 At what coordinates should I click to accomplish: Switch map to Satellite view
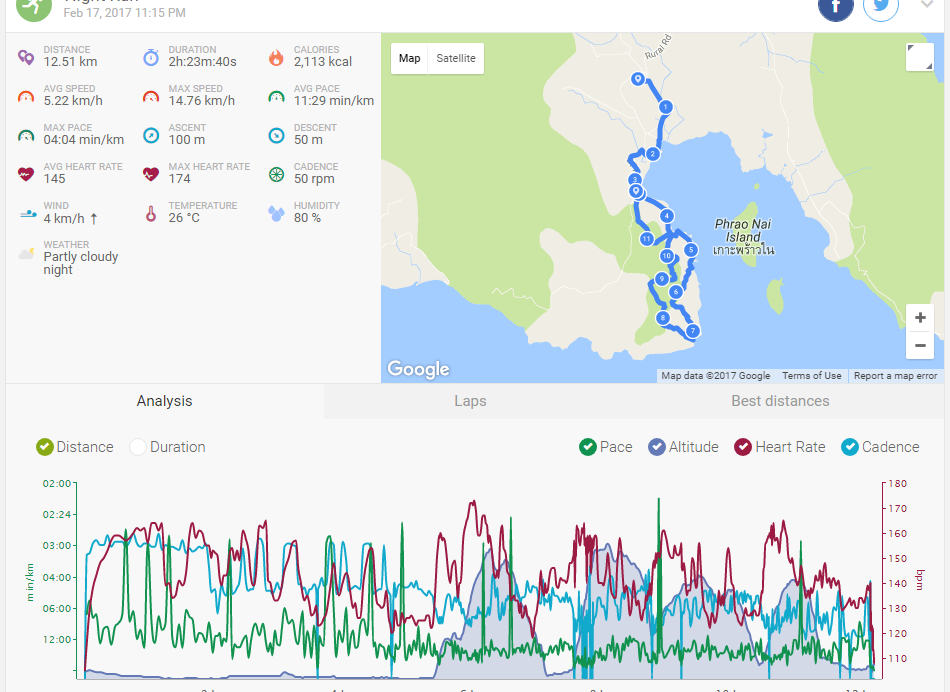[456, 58]
